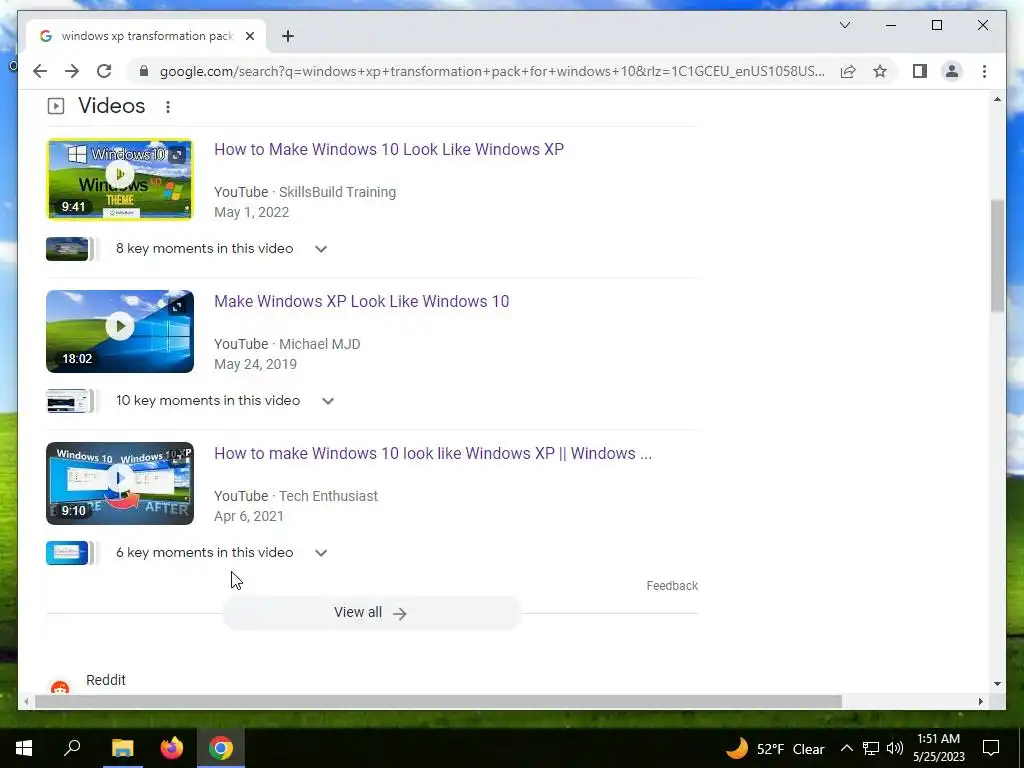Image resolution: width=1024 pixels, height=768 pixels.
Task: Open the weather widget showing 52°F Clear
Action: 775,748
